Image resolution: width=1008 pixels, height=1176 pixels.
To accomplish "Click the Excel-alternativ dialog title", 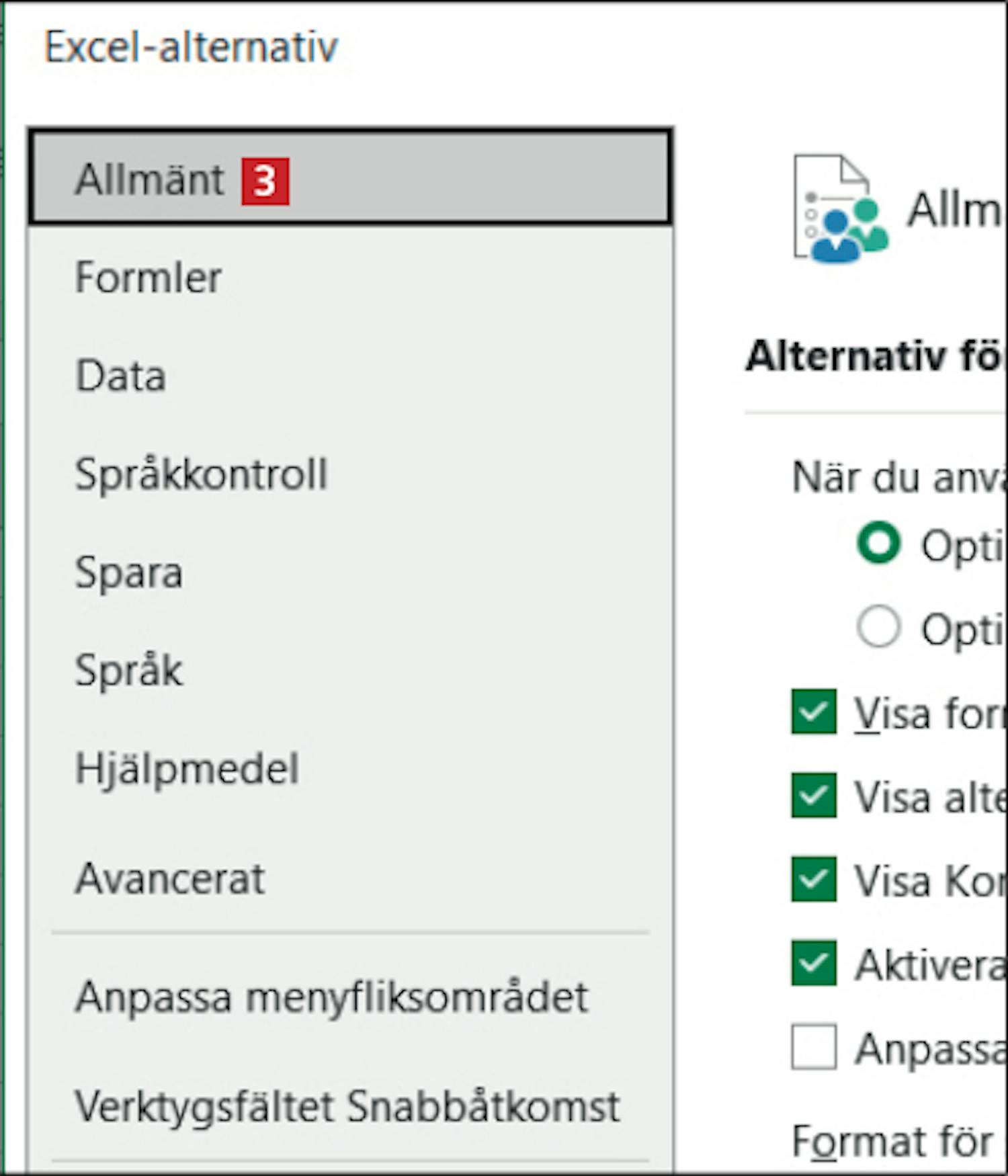I will [191, 47].
